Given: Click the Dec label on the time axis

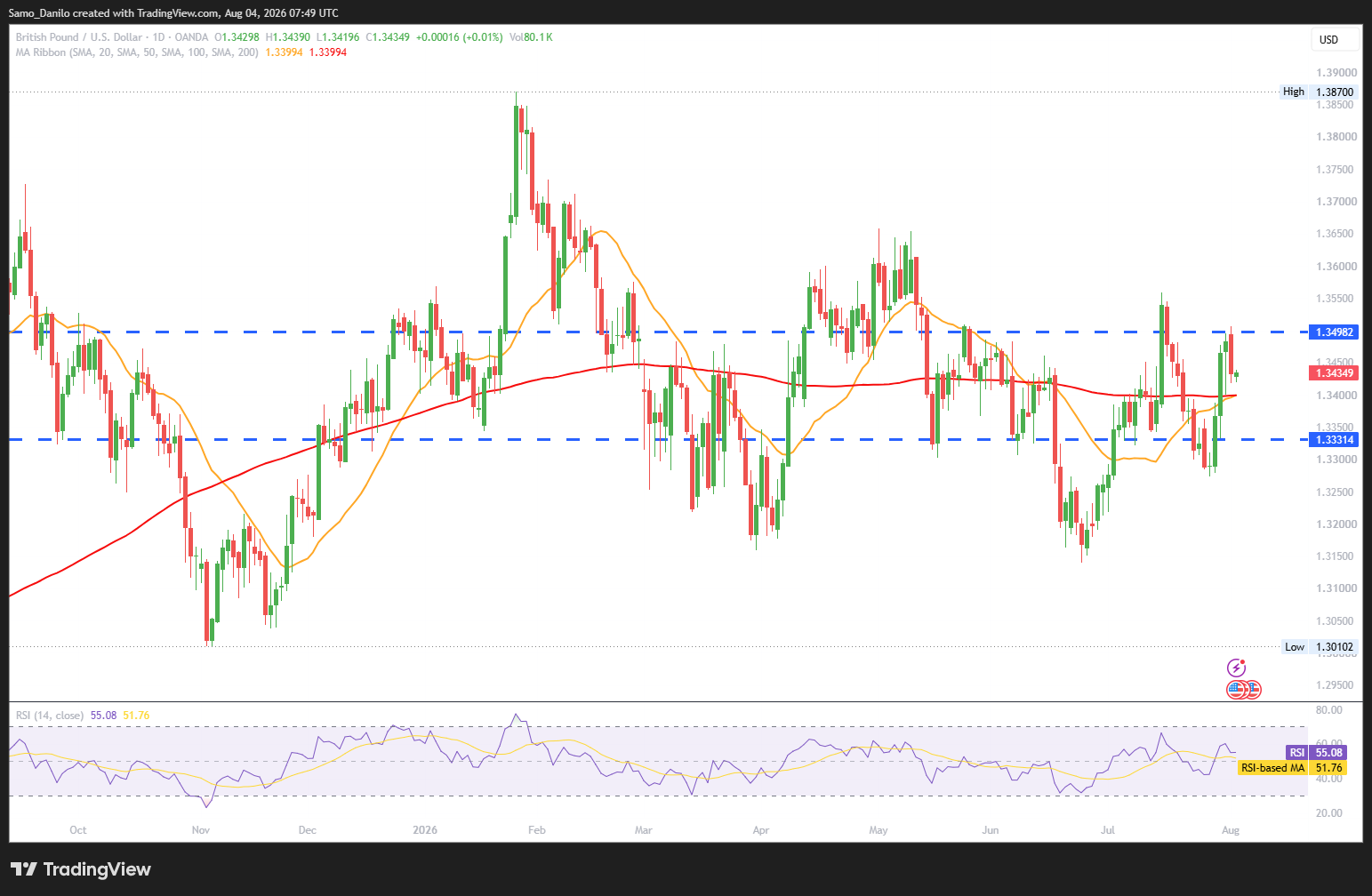Looking at the screenshot, I should [x=308, y=830].
